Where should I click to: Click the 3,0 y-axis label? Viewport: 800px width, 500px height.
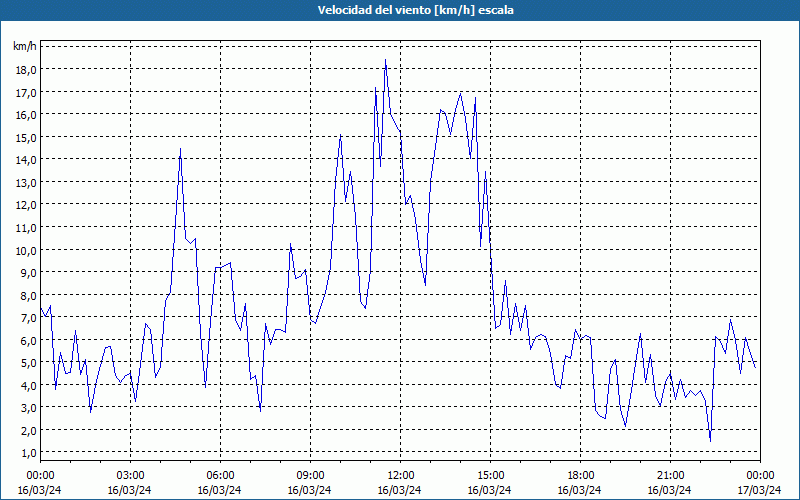click(28, 408)
